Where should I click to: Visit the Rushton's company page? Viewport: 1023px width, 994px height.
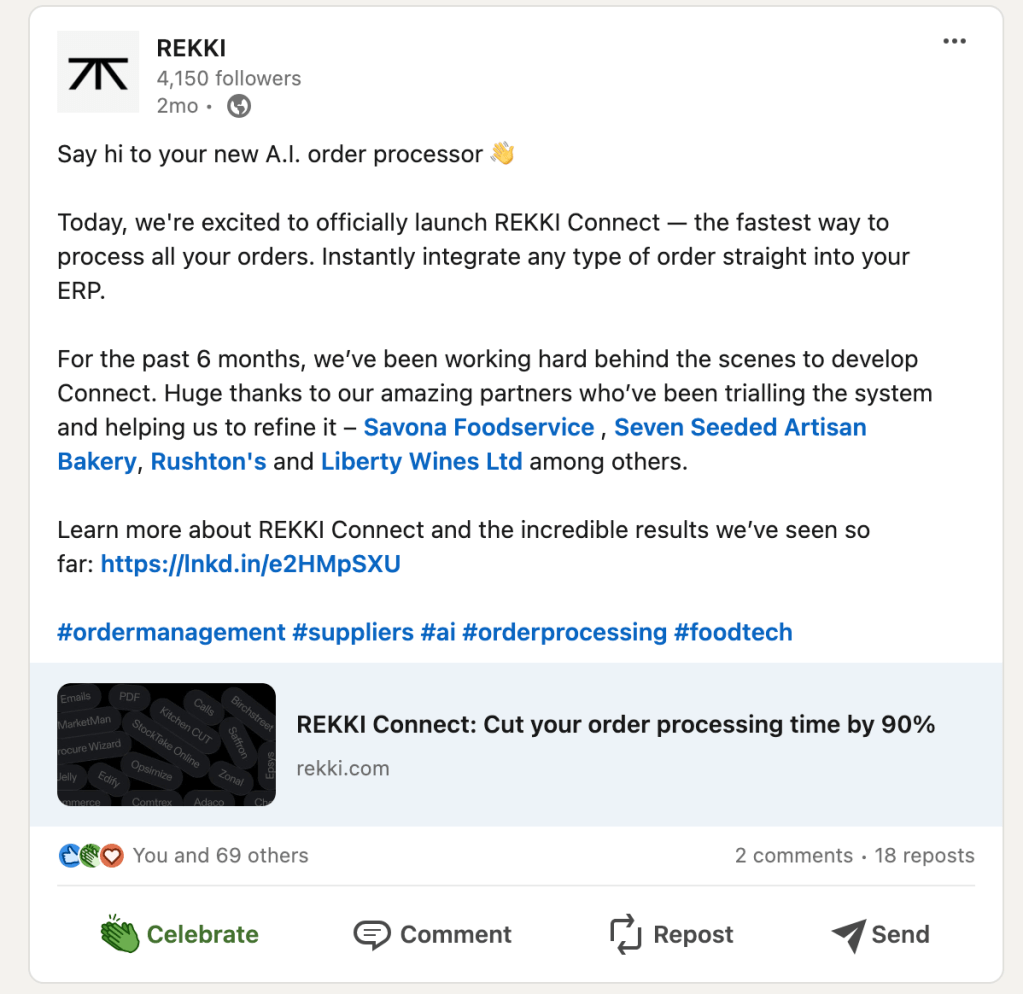click(x=208, y=462)
